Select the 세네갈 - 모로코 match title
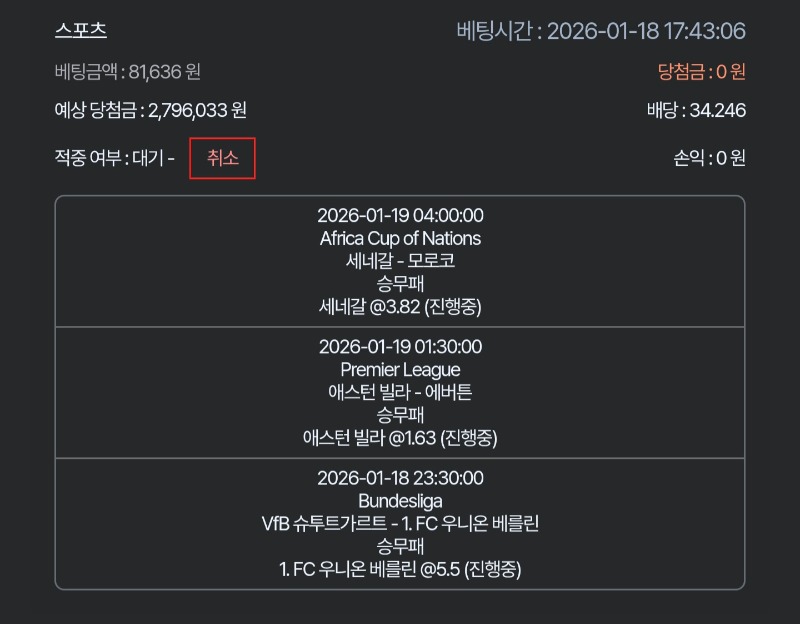Image resolution: width=800 pixels, height=624 pixels. 400,261
